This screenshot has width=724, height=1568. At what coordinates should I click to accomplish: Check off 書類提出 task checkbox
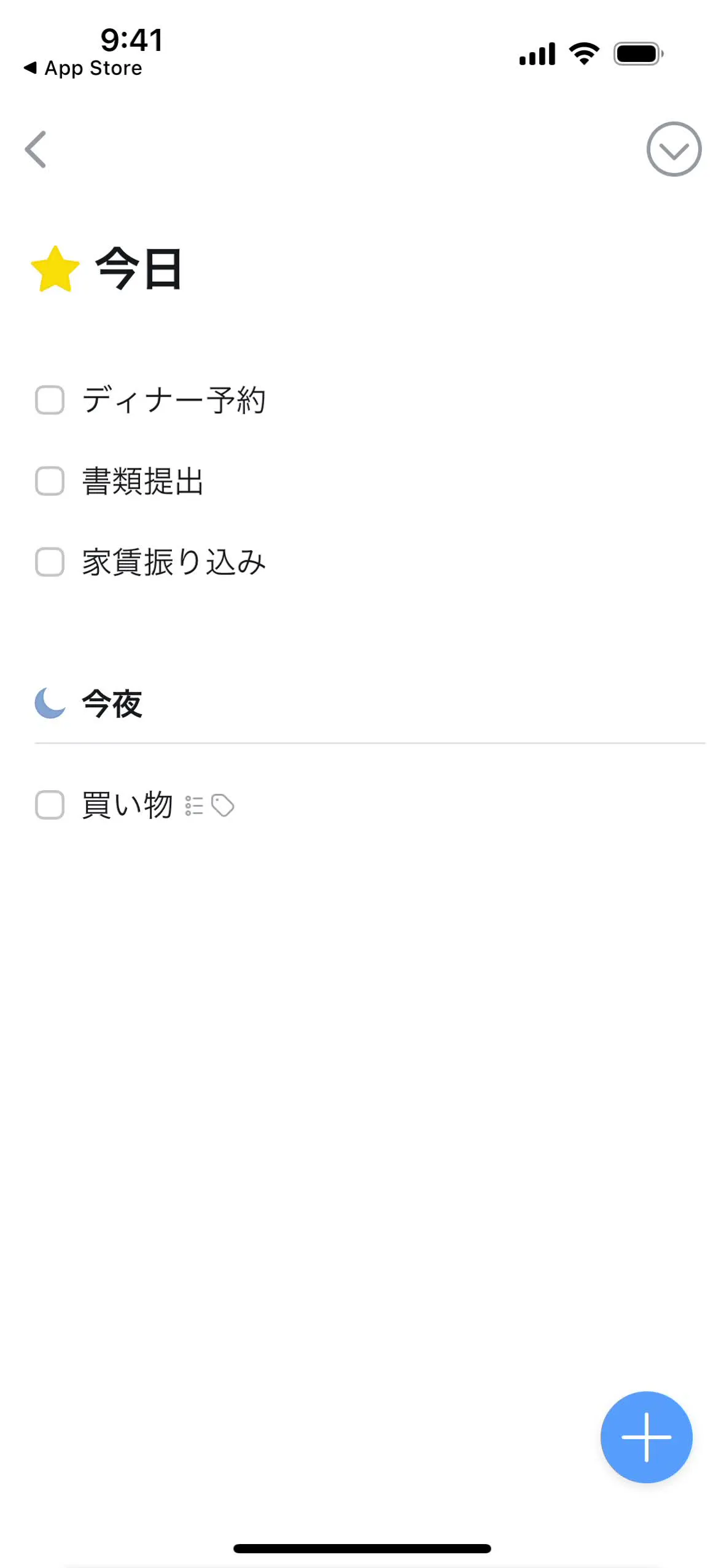coord(50,481)
